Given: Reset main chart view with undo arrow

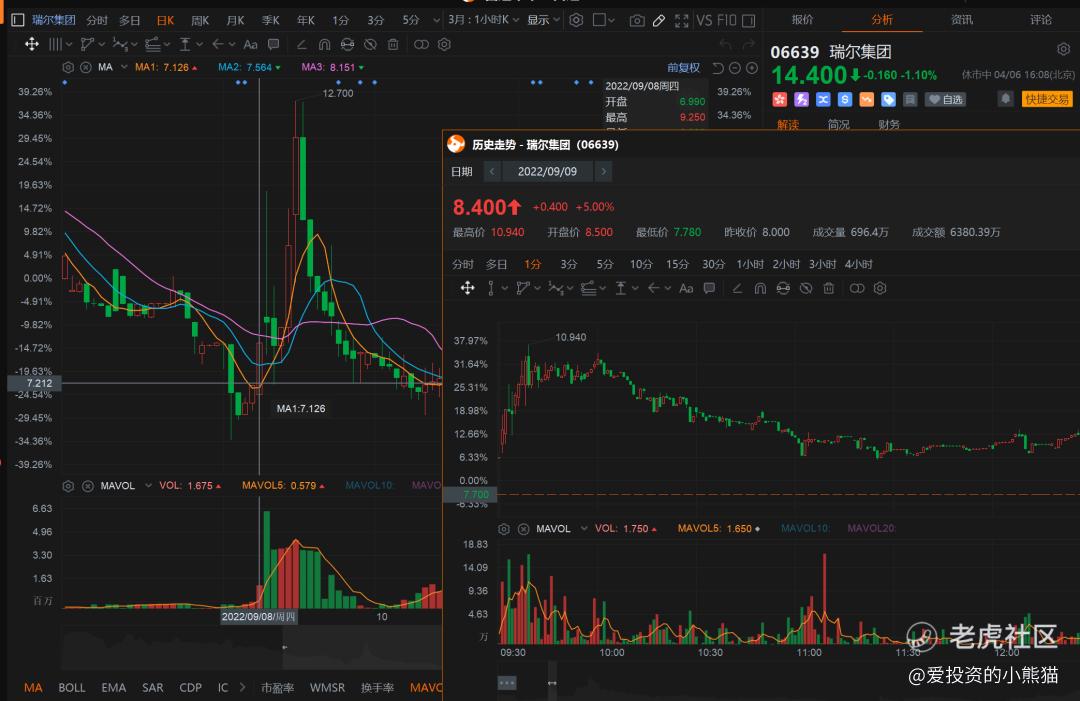Looking at the screenshot, I should (x=718, y=68).
